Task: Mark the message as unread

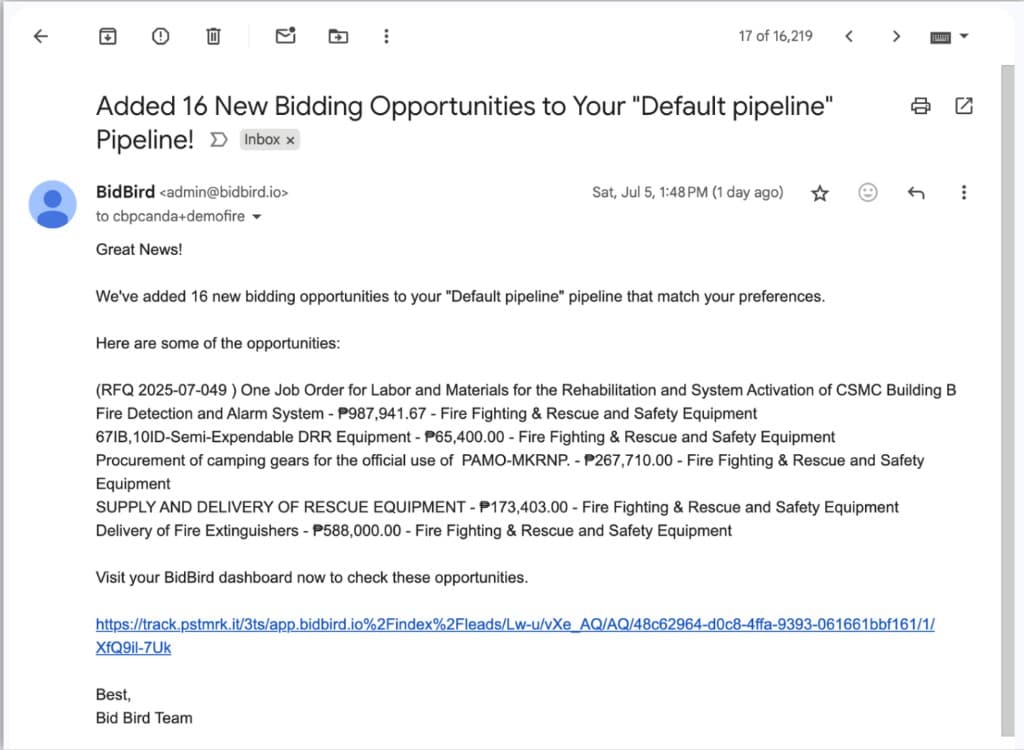Action: (284, 35)
